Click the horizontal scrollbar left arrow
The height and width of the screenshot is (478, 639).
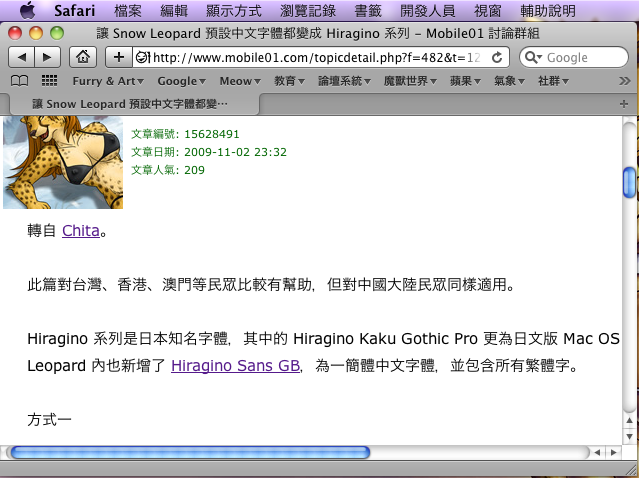597,452
